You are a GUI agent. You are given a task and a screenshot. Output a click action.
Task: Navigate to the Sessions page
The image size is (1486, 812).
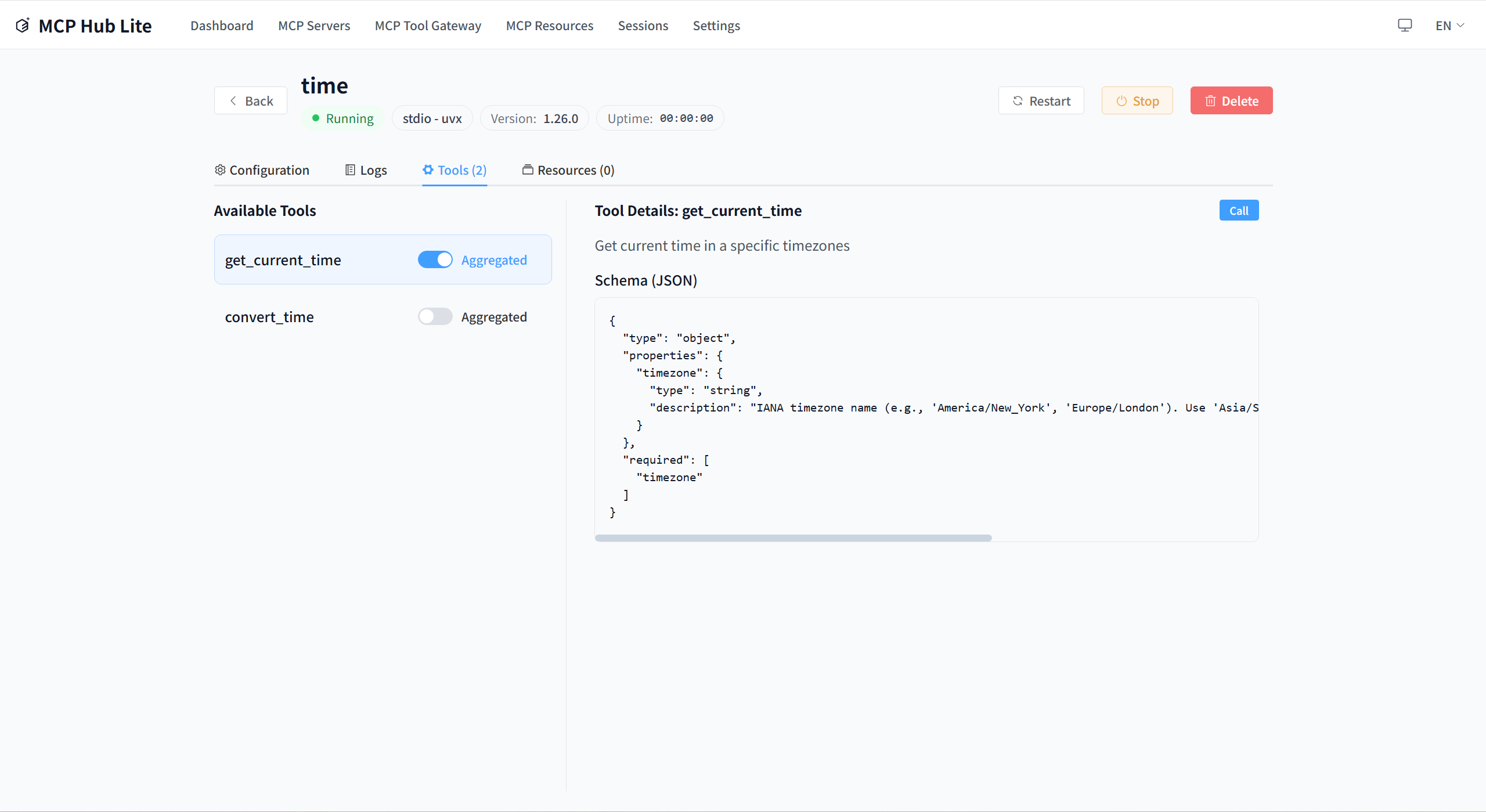[x=643, y=25]
